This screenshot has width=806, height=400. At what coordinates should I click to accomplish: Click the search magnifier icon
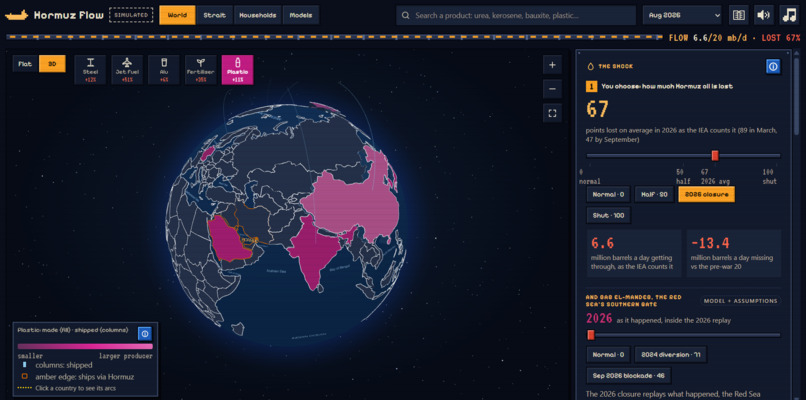coord(406,15)
